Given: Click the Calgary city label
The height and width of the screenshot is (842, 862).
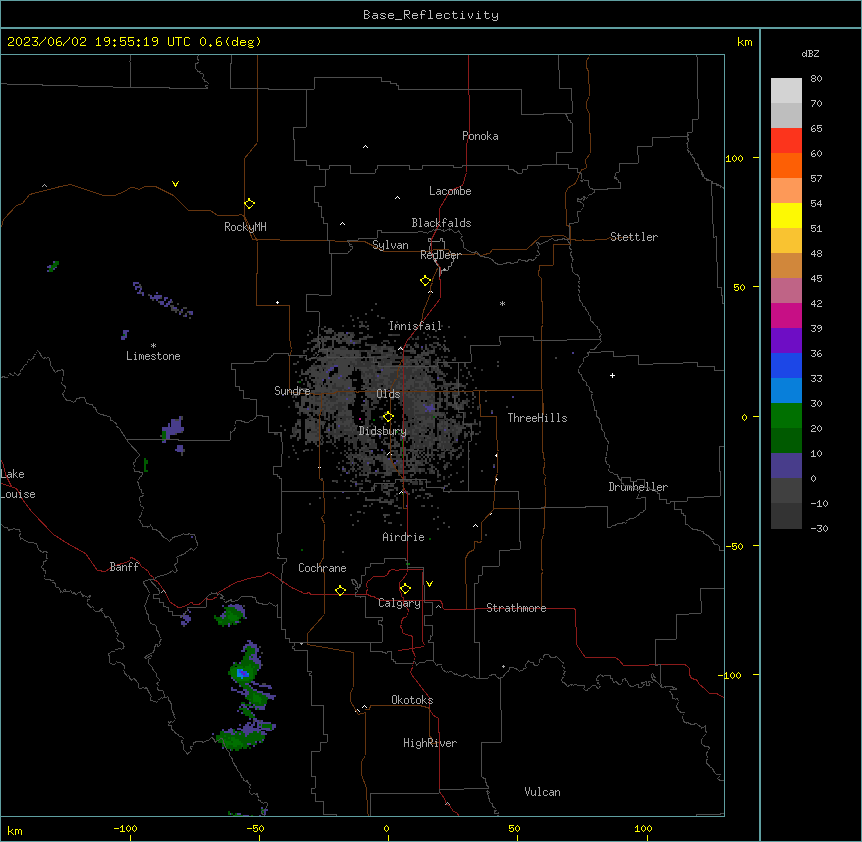Looking at the screenshot, I should coord(399,603).
